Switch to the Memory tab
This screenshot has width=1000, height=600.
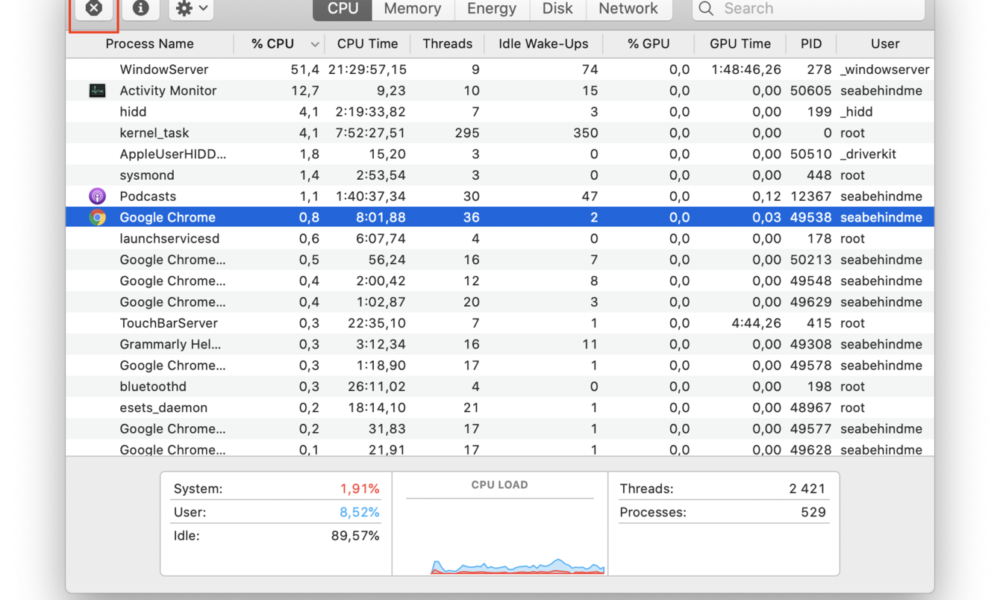tap(412, 9)
